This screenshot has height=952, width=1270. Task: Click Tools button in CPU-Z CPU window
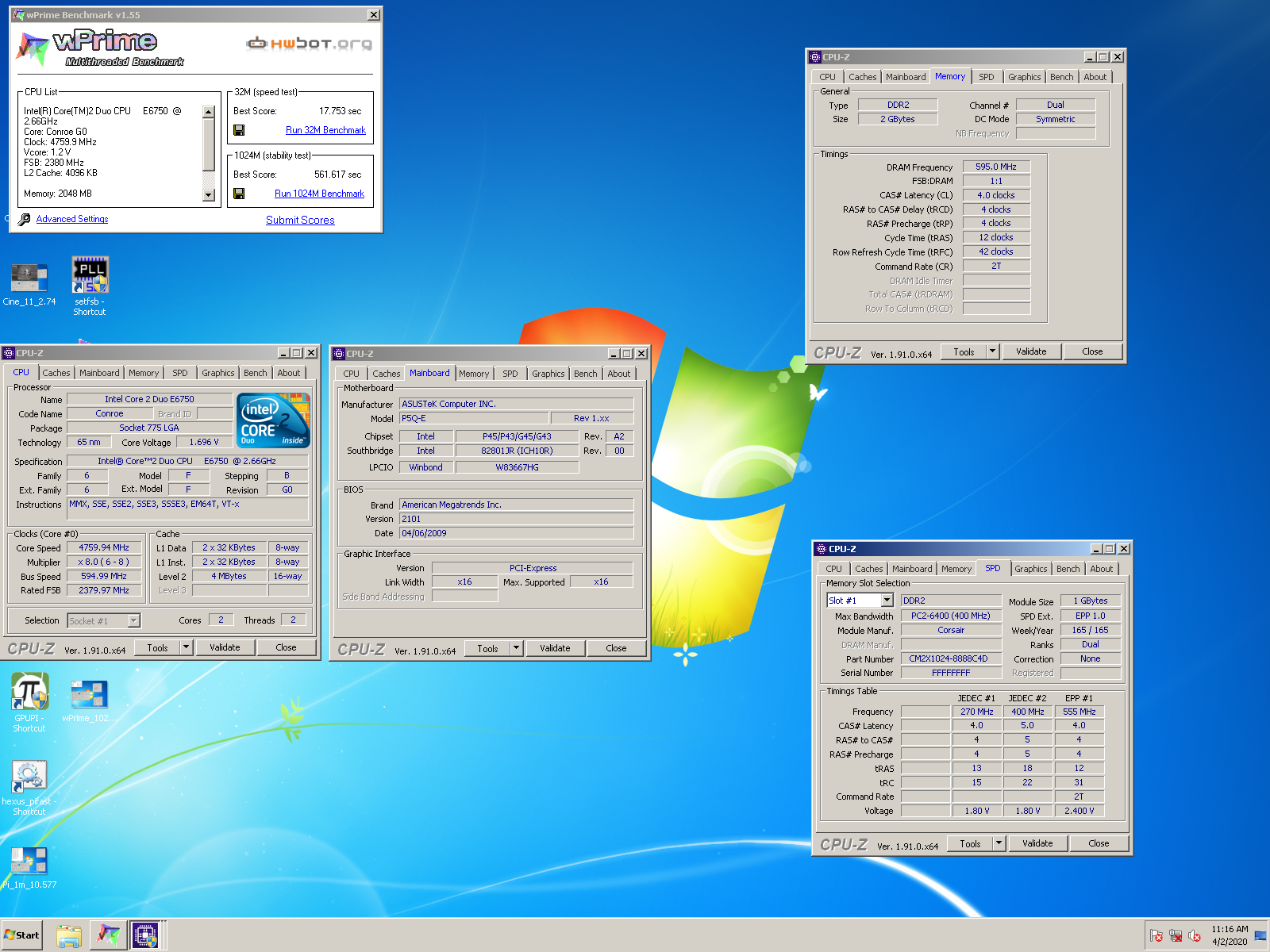coord(157,647)
